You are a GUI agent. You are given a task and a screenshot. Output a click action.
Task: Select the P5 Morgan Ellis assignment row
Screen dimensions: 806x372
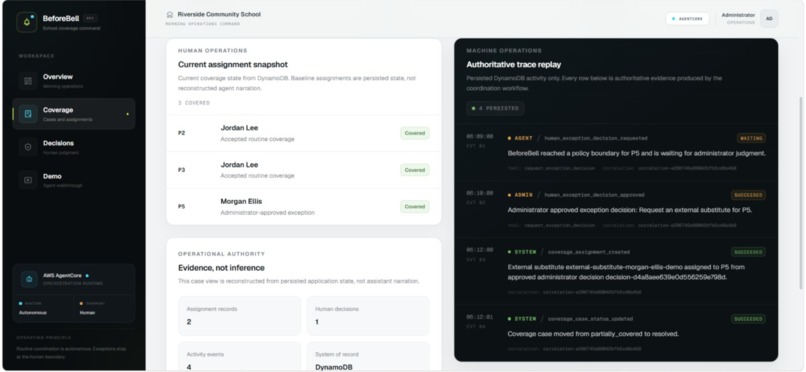pyautogui.click(x=304, y=207)
